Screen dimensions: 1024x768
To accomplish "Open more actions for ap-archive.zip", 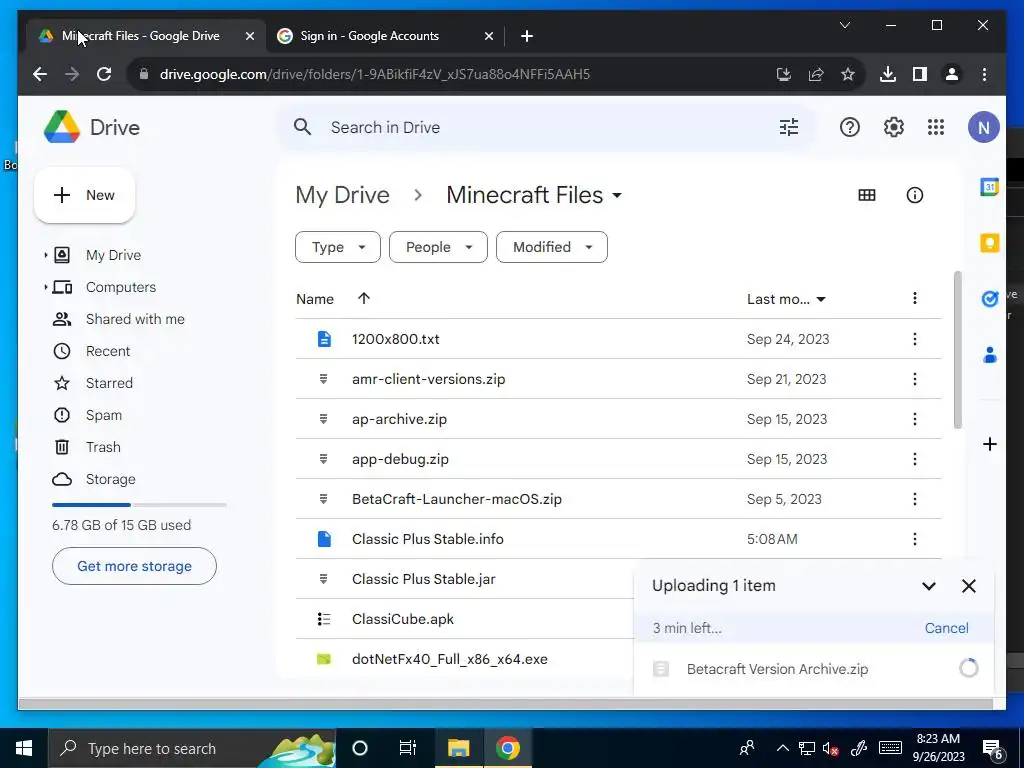I will [x=914, y=419].
